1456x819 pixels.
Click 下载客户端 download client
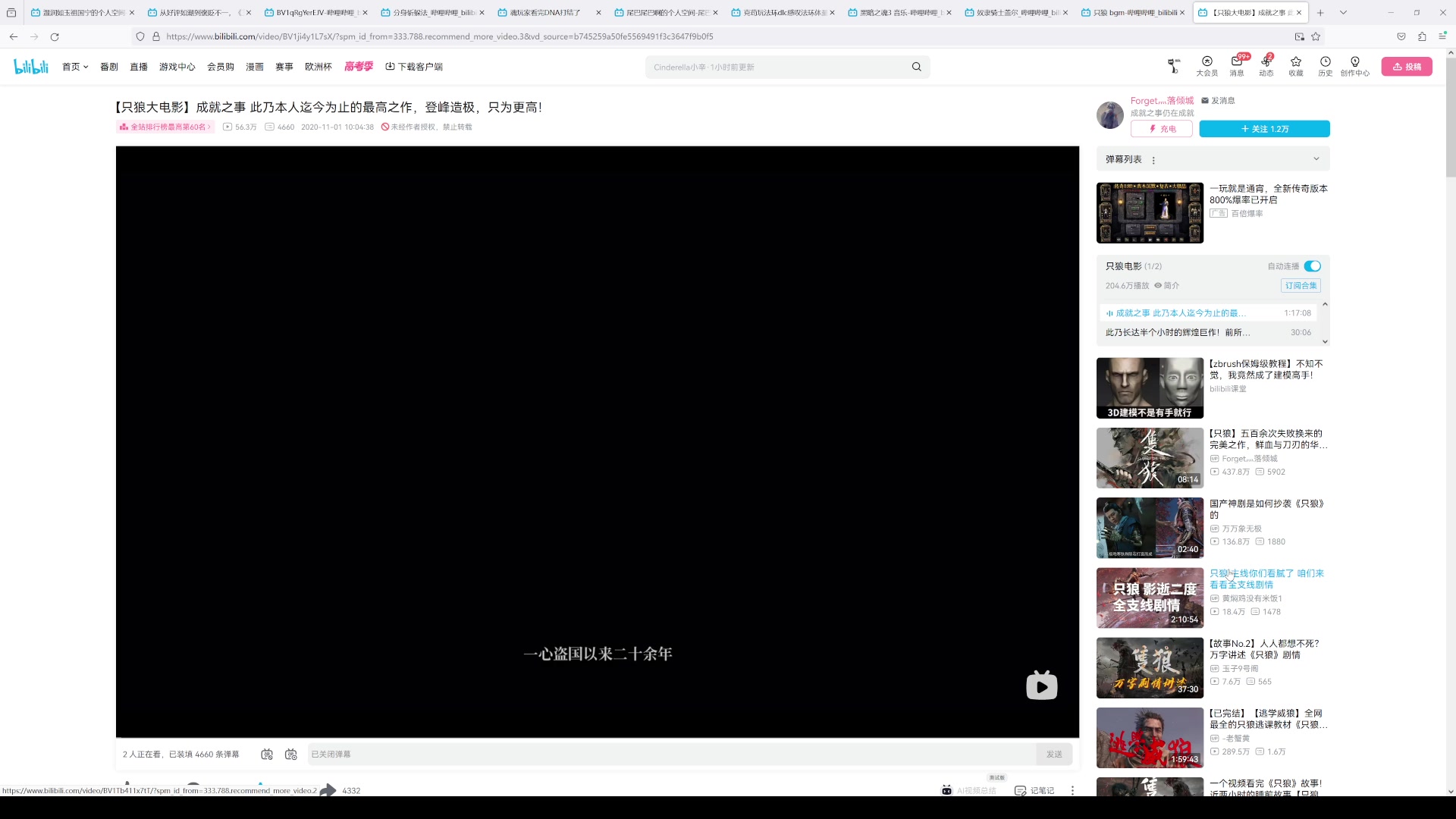click(414, 67)
